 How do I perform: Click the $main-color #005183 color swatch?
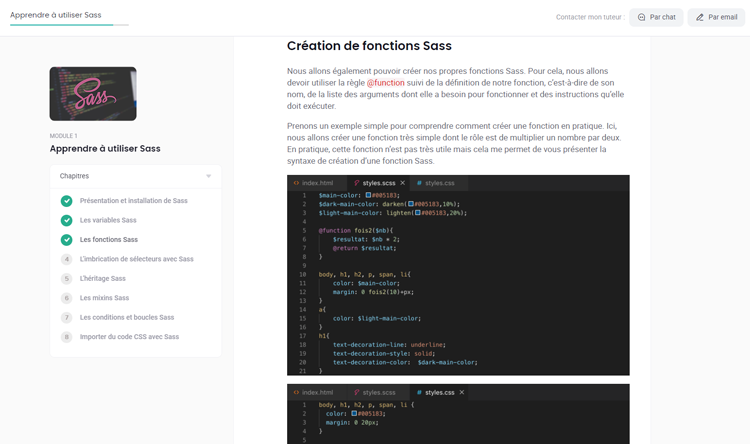coord(368,195)
